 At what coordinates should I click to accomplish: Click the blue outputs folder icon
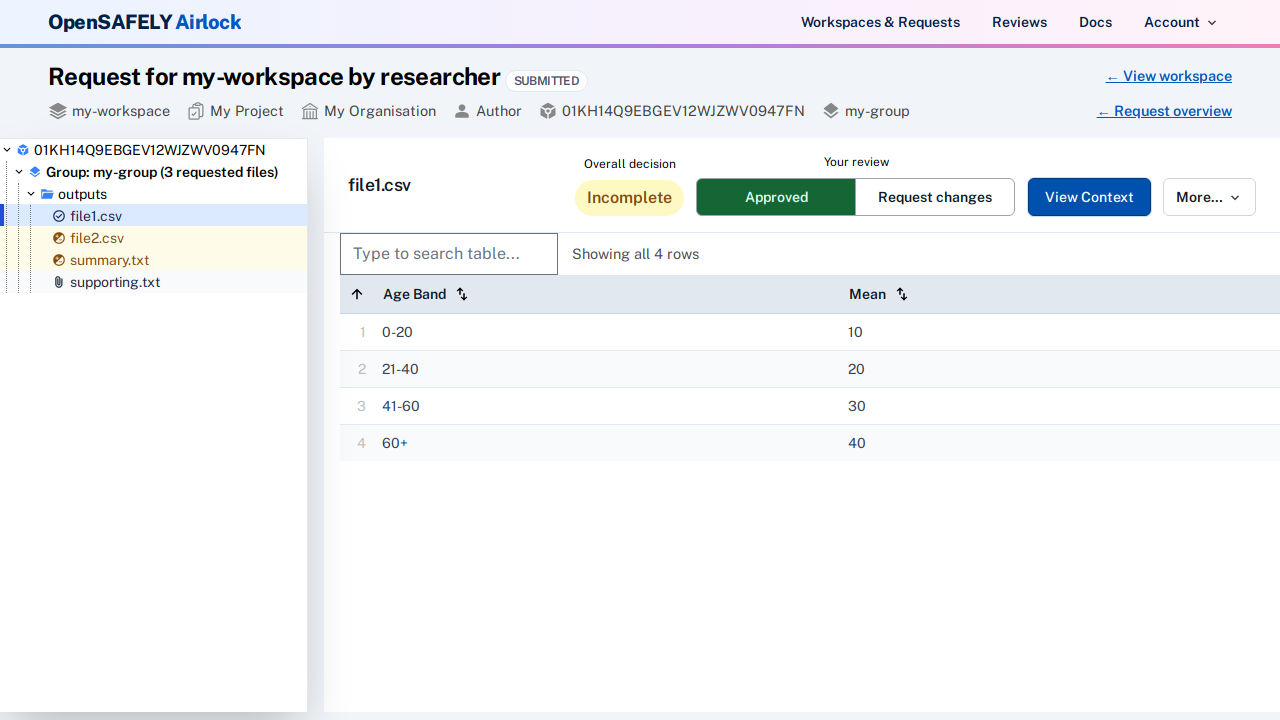(x=48, y=194)
